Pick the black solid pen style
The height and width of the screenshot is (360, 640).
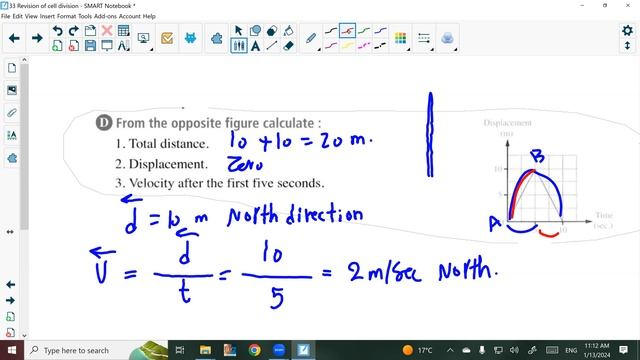pyautogui.click(x=331, y=31)
